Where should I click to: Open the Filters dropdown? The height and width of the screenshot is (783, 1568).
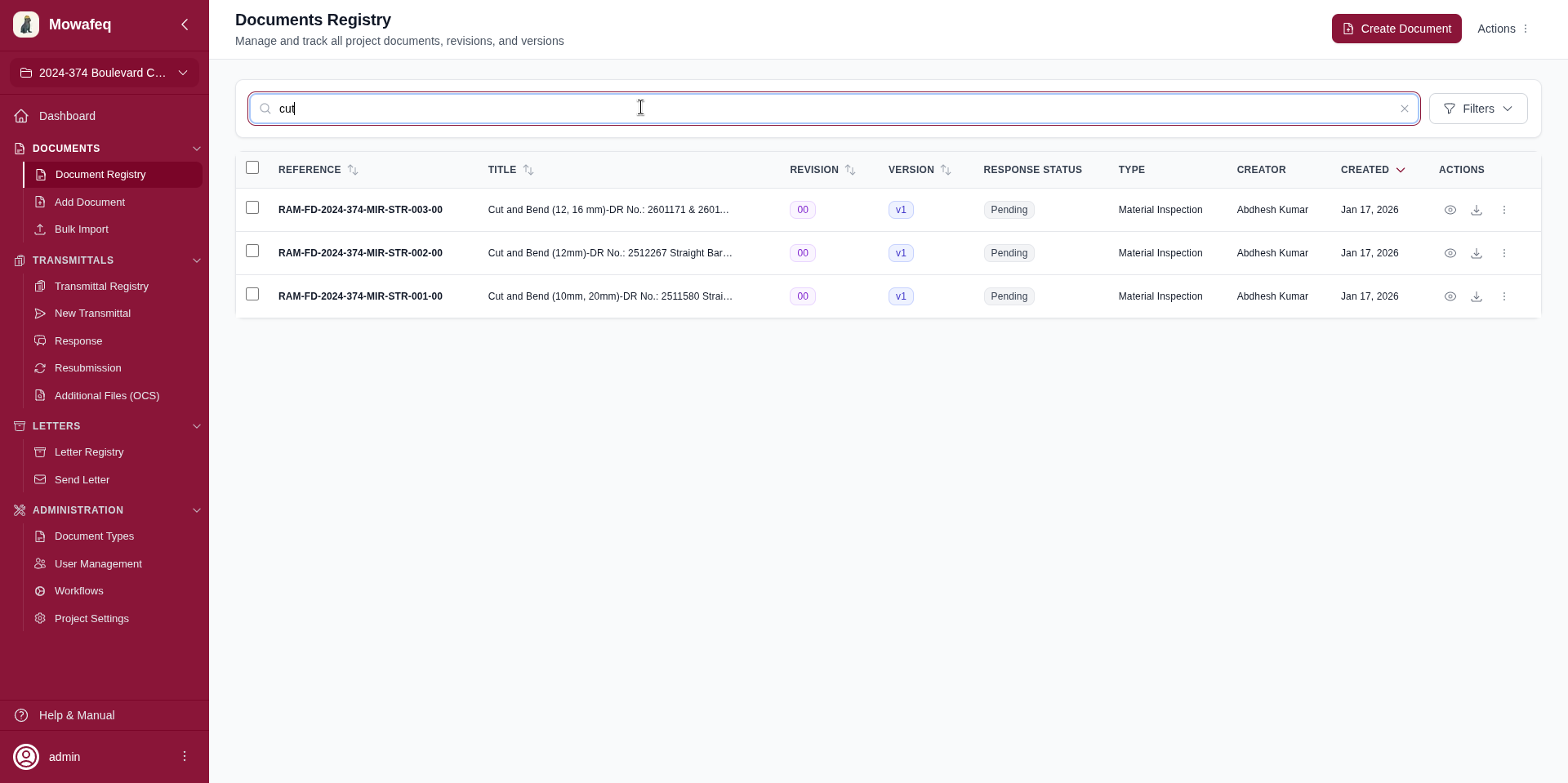tap(1477, 109)
